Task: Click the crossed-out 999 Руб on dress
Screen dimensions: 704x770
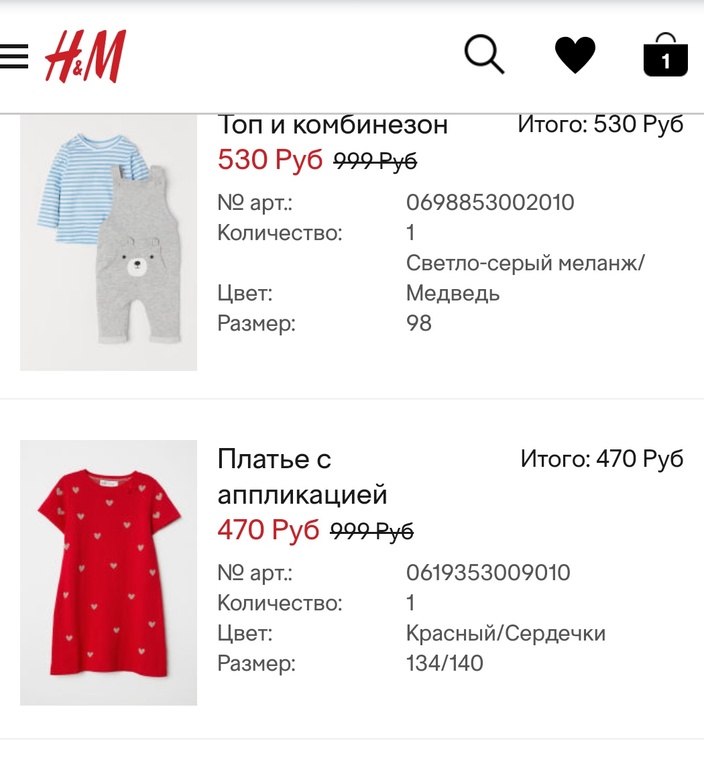Action: tap(372, 531)
